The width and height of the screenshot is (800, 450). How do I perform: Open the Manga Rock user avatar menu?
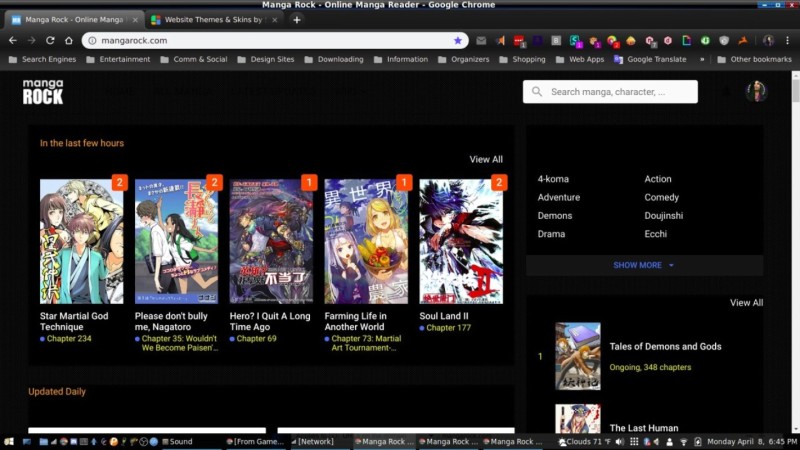tap(757, 91)
